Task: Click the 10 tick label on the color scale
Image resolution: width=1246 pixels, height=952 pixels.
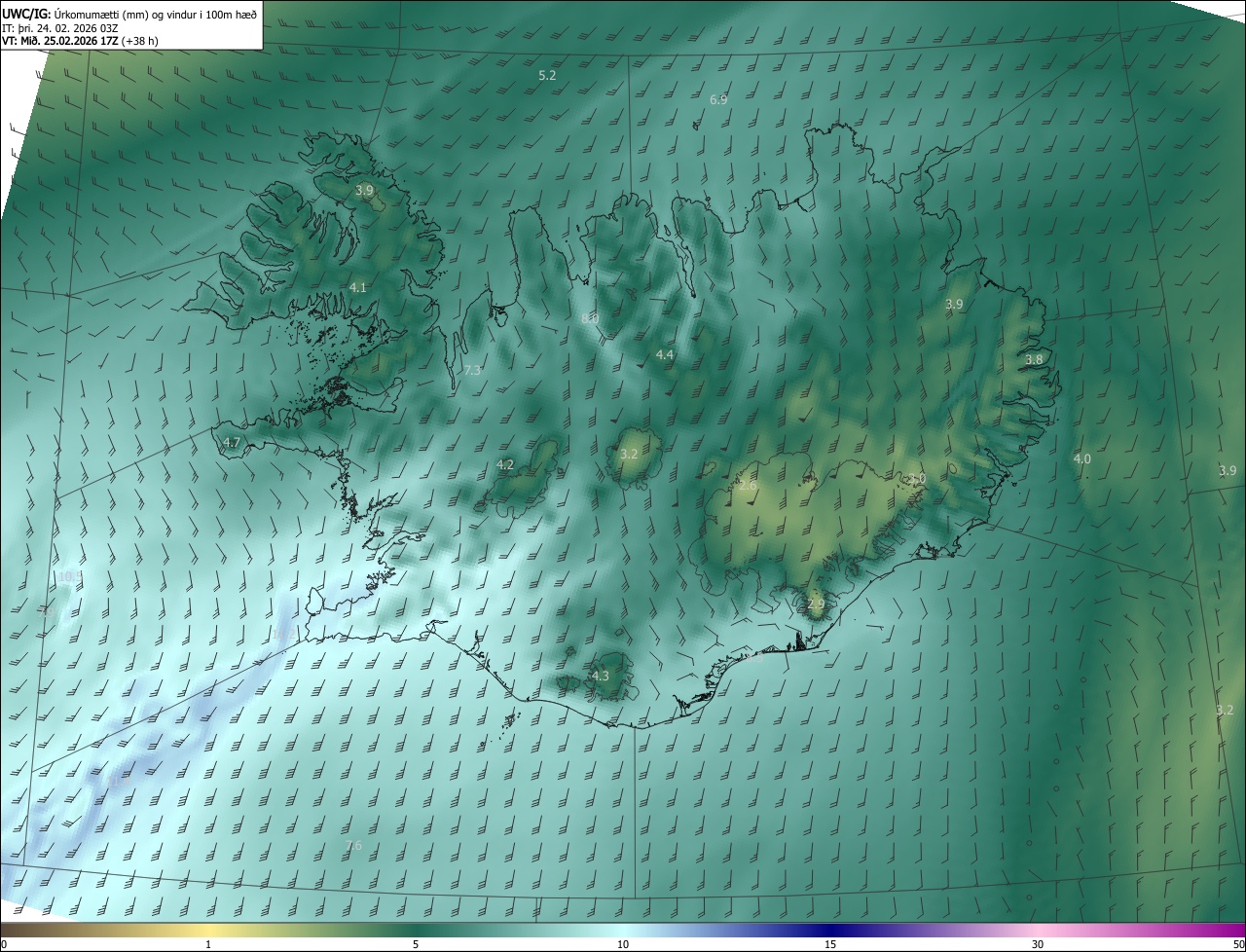Action: (x=623, y=944)
